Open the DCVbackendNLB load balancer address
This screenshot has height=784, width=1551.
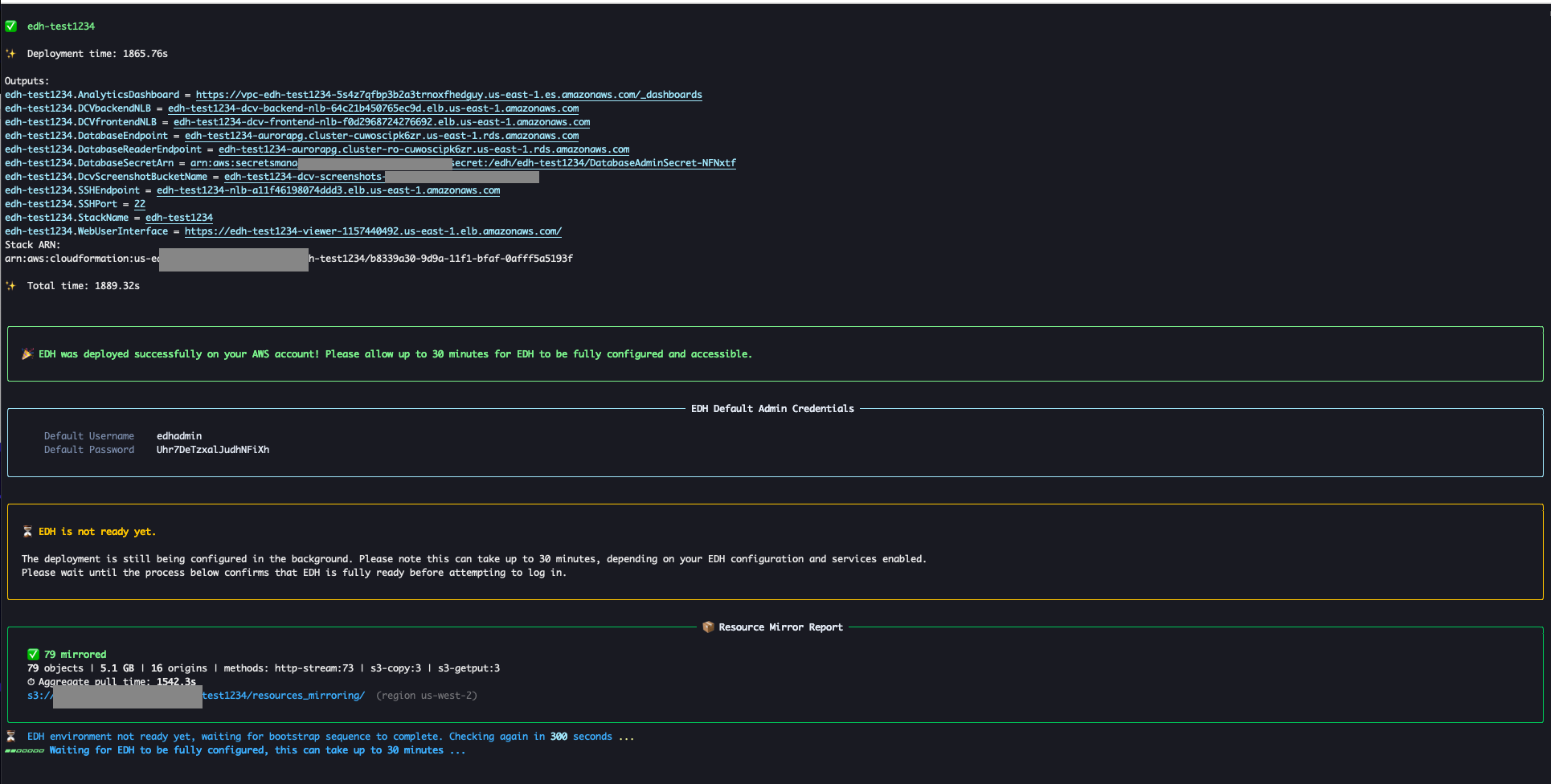click(x=373, y=108)
